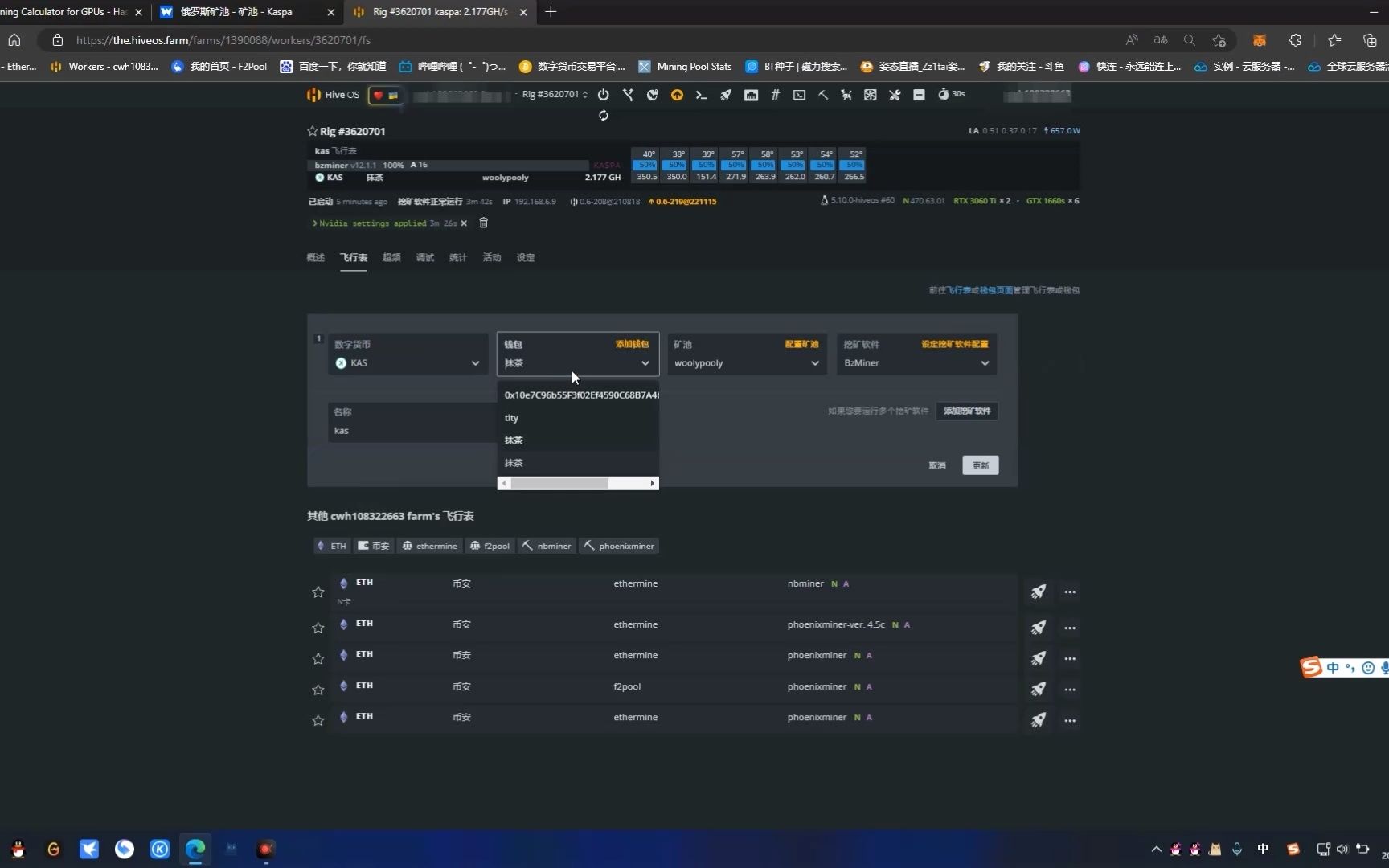Switch to the 统计 statistics tab

[458, 257]
